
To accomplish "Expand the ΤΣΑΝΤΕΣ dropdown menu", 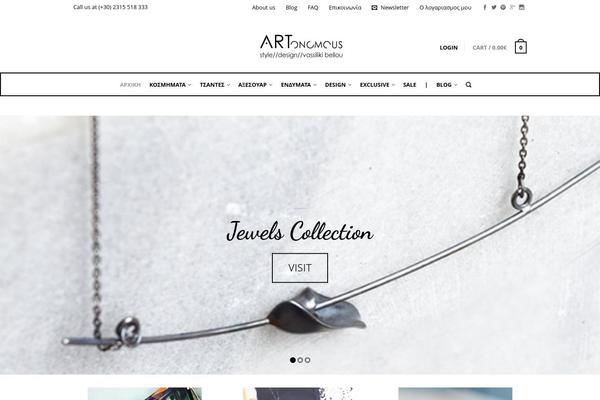I will [x=215, y=85].
